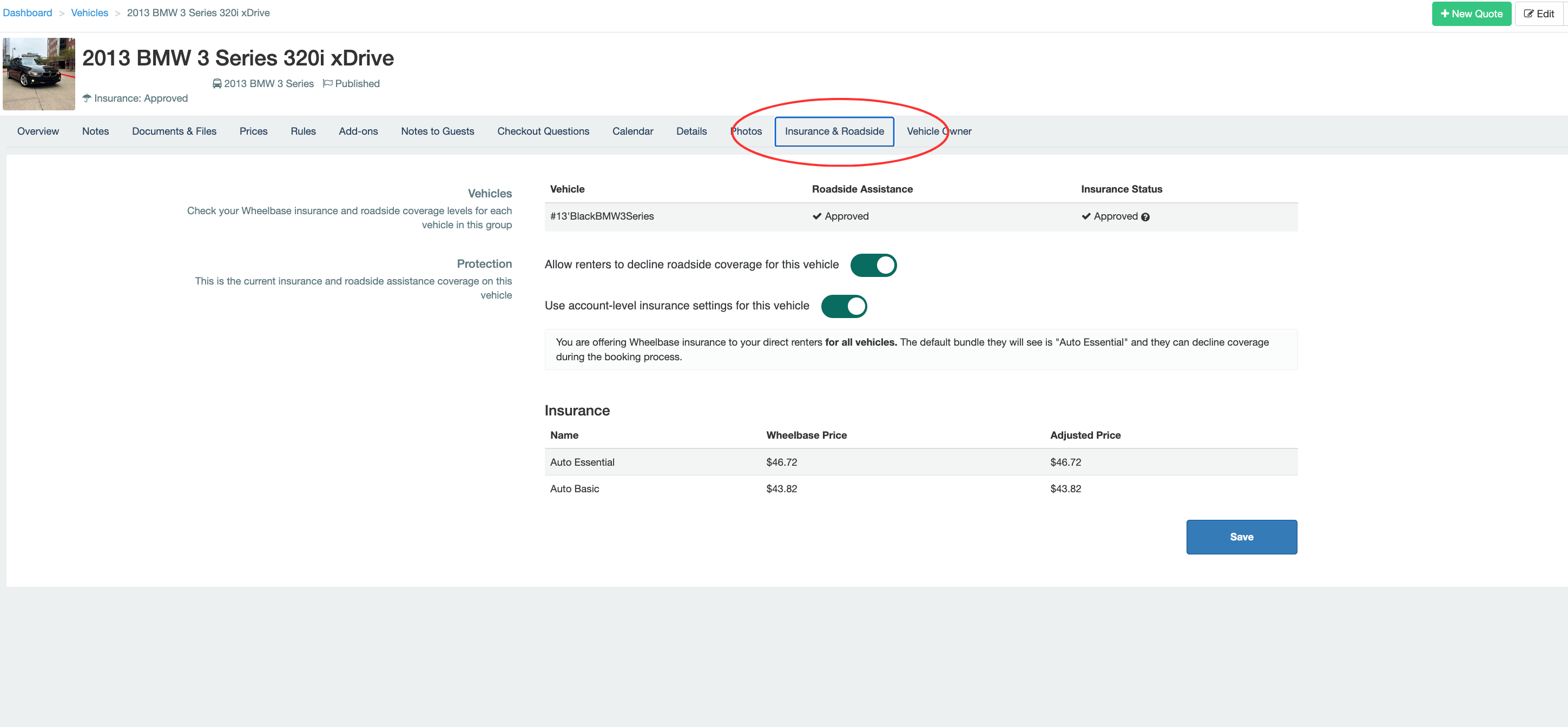Click the Auto Basic insurance name
The image size is (1568, 727).
click(x=575, y=489)
